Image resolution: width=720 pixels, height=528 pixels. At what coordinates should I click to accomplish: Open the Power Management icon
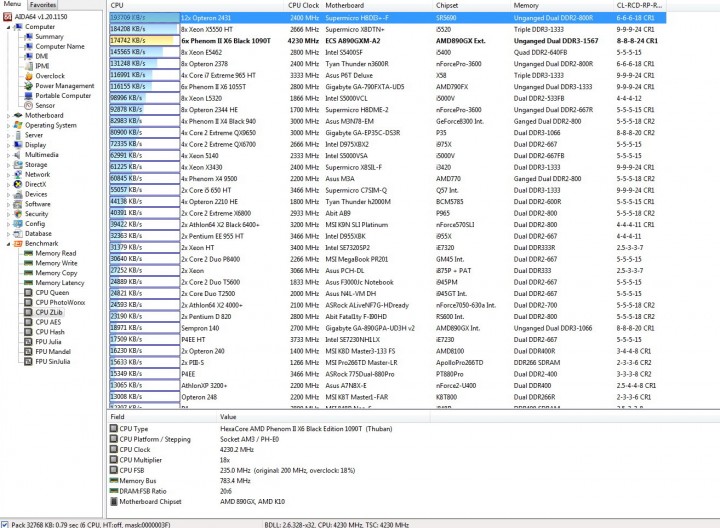coord(28,86)
